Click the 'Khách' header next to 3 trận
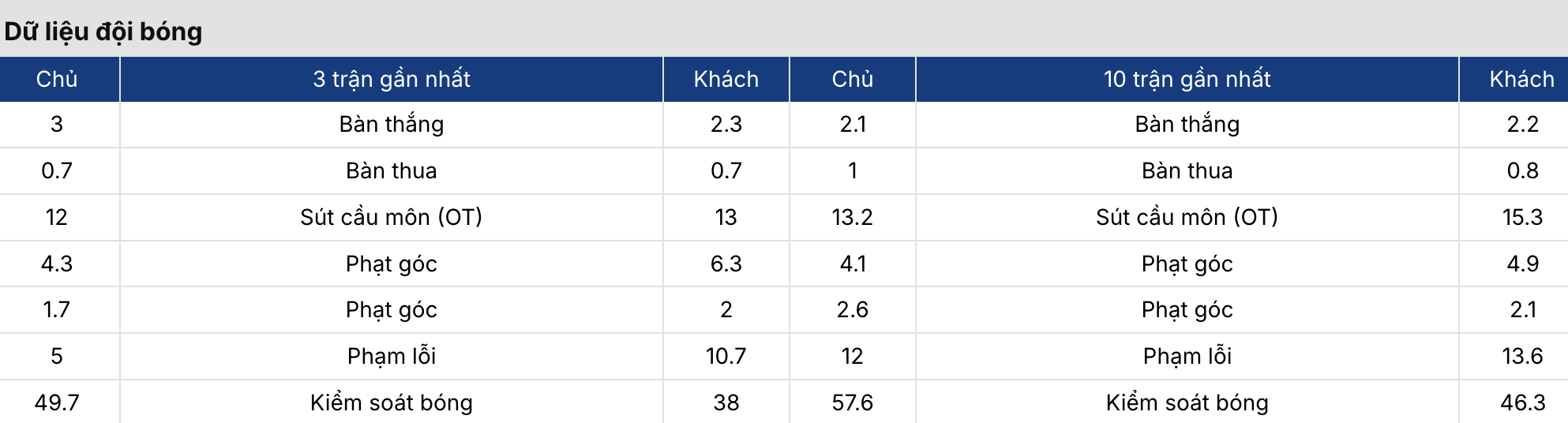The width and height of the screenshot is (1568, 423). [x=726, y=79]
